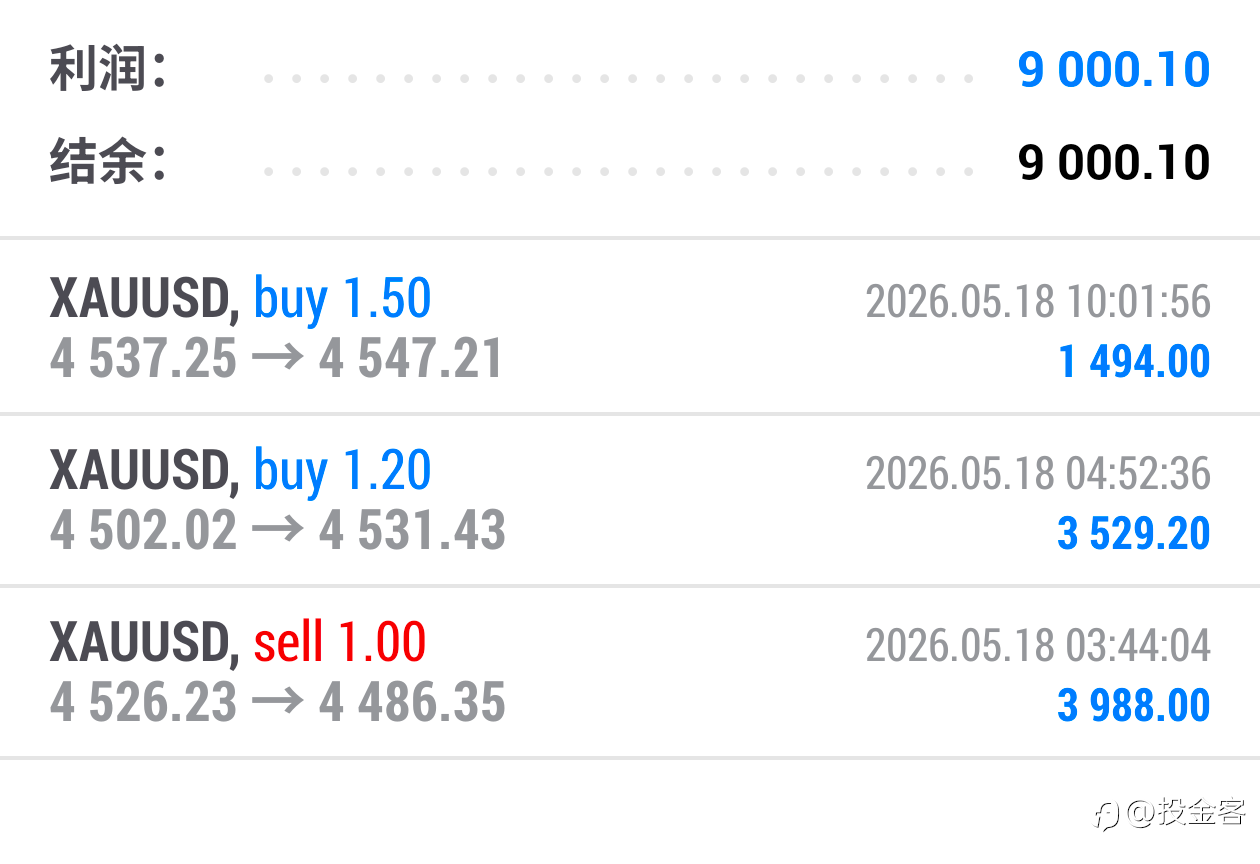This screenshot has height=864, width=1260.
Task: Open the XAUUSD sell 1.00 trade row
Action: pos(630,672)
